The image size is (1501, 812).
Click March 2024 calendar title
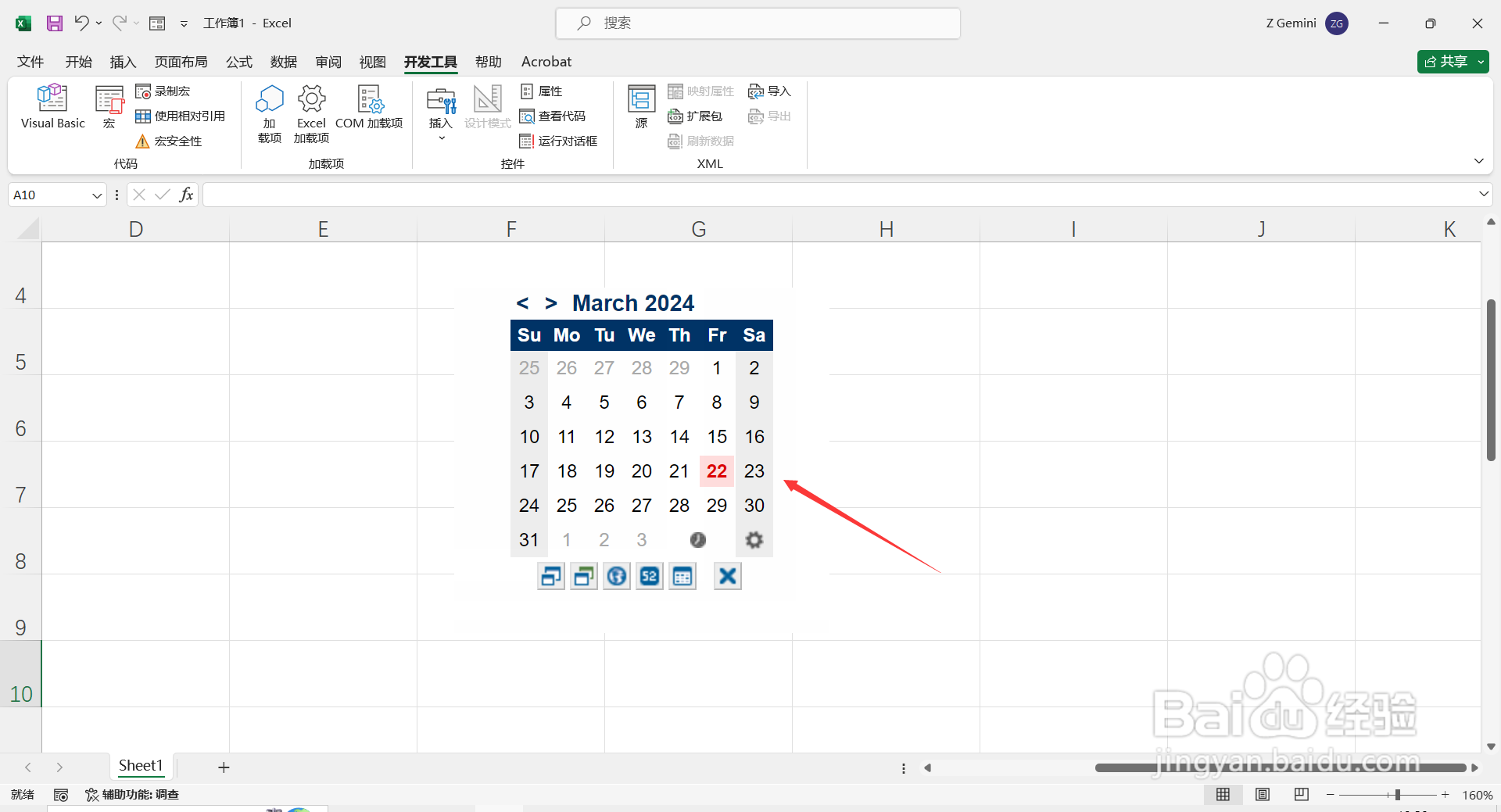point(633,303)
